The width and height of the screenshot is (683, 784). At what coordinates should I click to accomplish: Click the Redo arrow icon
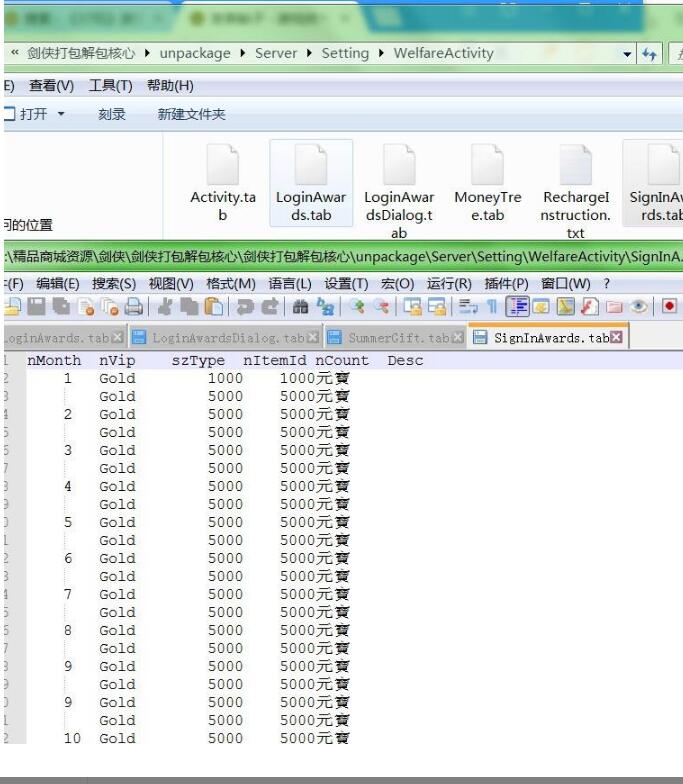pyautogui.click(x=270, y=306)
